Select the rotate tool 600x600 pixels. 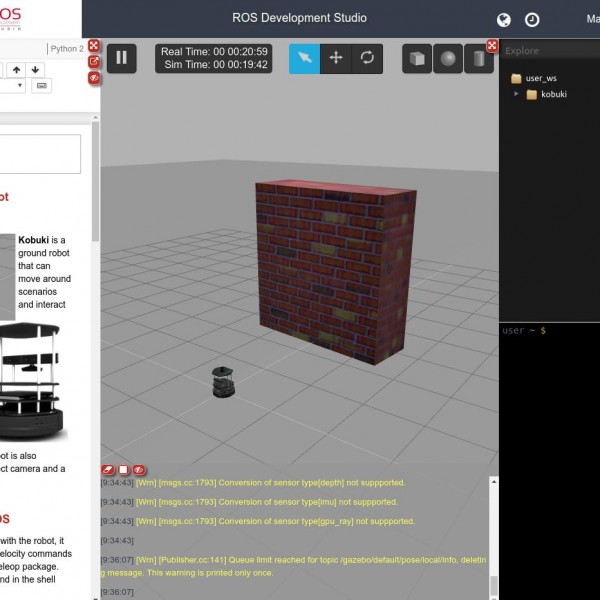click(367, 59)
